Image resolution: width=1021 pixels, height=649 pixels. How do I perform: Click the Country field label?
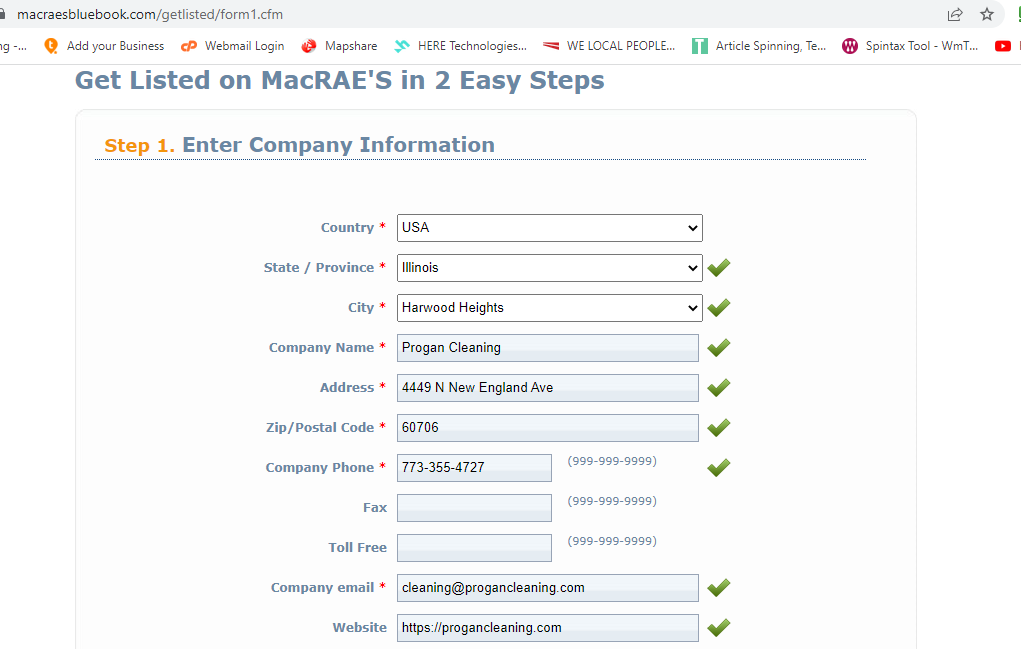pyautogui.click(x=347, y=228)
